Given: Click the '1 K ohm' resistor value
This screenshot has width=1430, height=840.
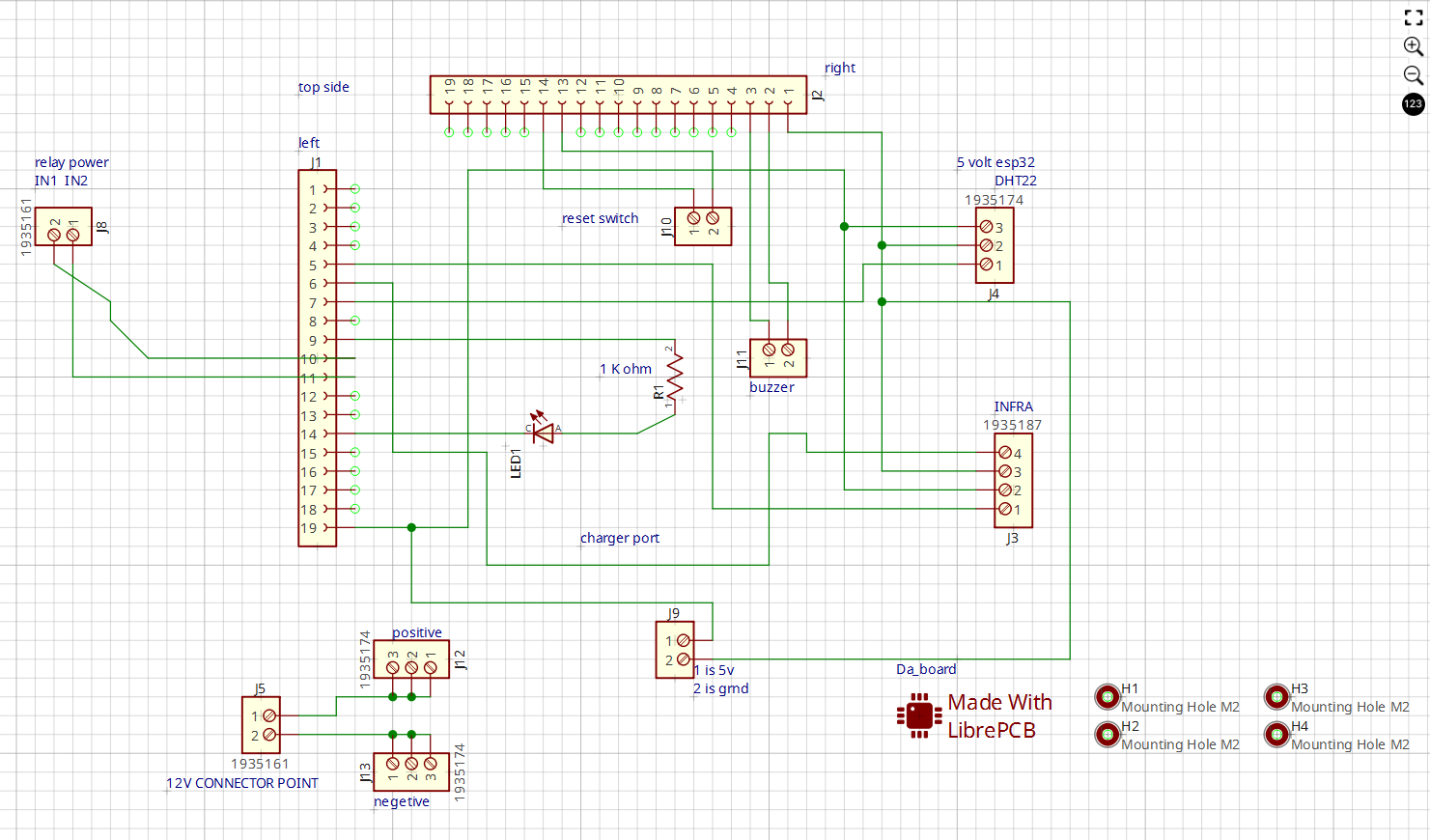Looking at the screenshot, I should point(626,369).
